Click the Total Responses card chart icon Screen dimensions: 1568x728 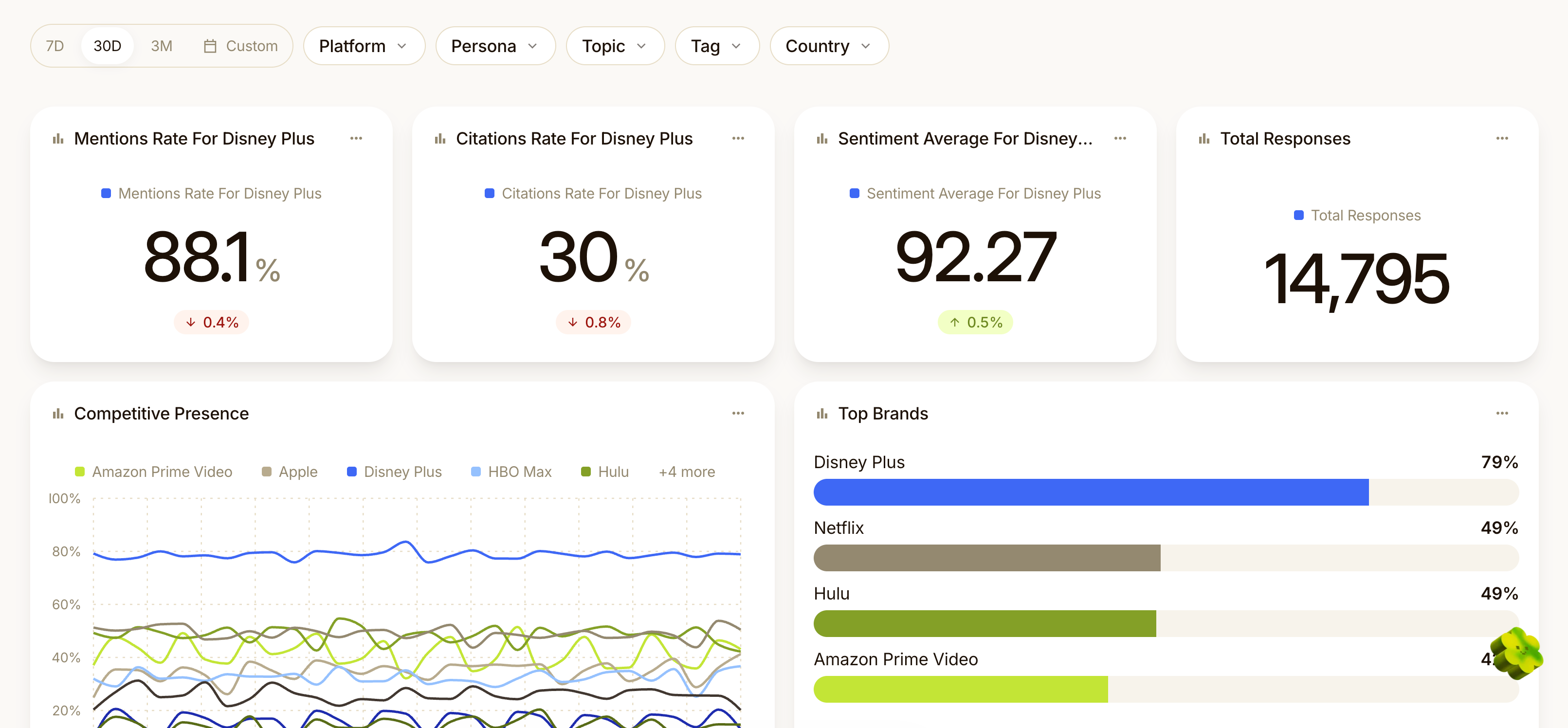pyautogui.click(x=1204, y=139)
